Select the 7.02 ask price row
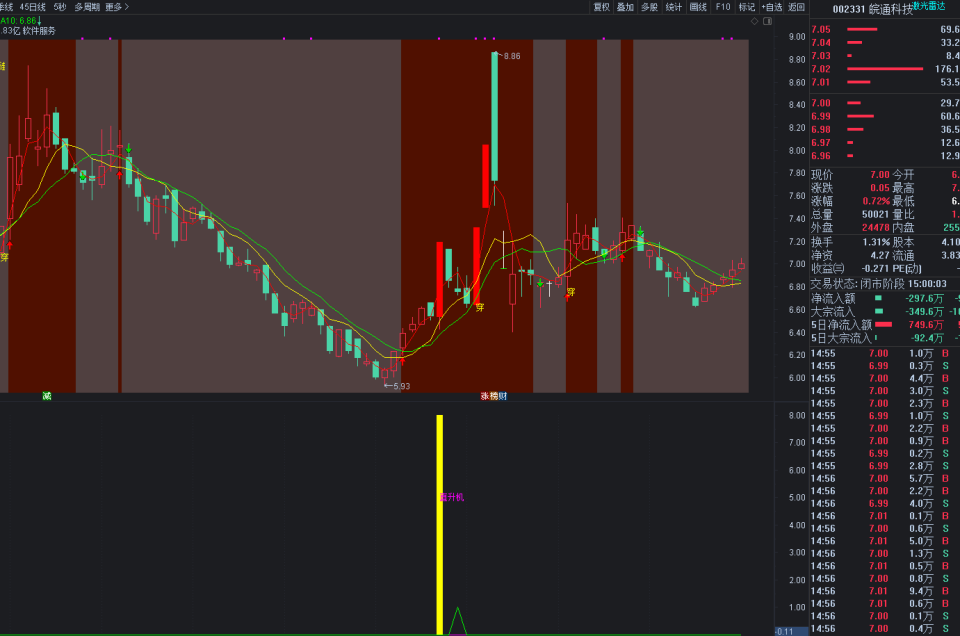The width and height of the screenshot is (960, 636). [885, 69]
